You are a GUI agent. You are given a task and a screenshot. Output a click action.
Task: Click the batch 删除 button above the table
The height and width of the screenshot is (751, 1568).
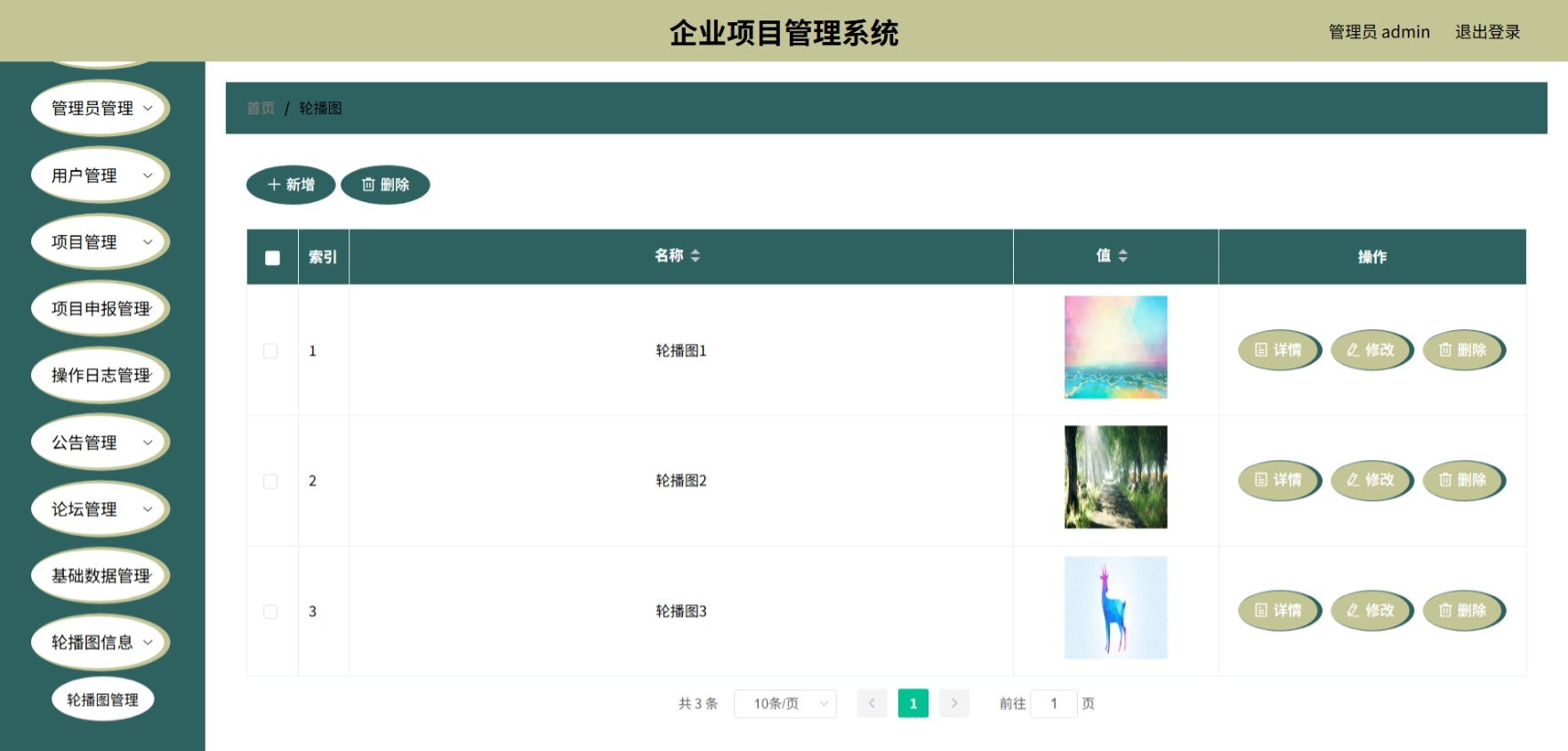[385, 185]
